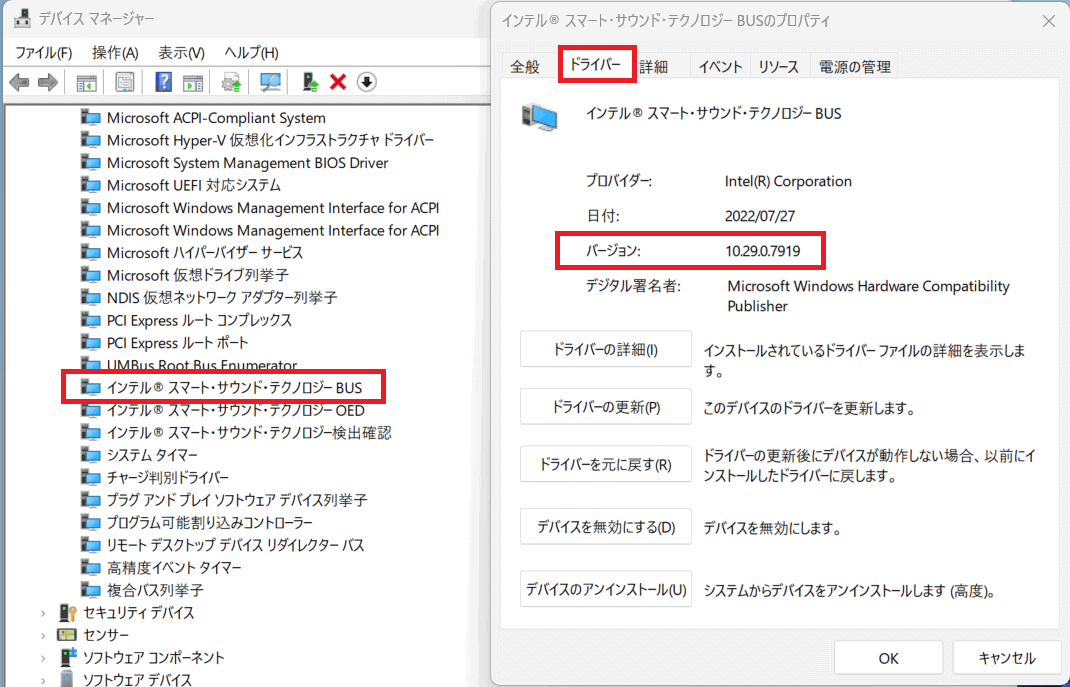Screen dimensions: 1070x687
Task: Click the ドライバーの詳細(I) button
Action: click(x=605, y=349)
